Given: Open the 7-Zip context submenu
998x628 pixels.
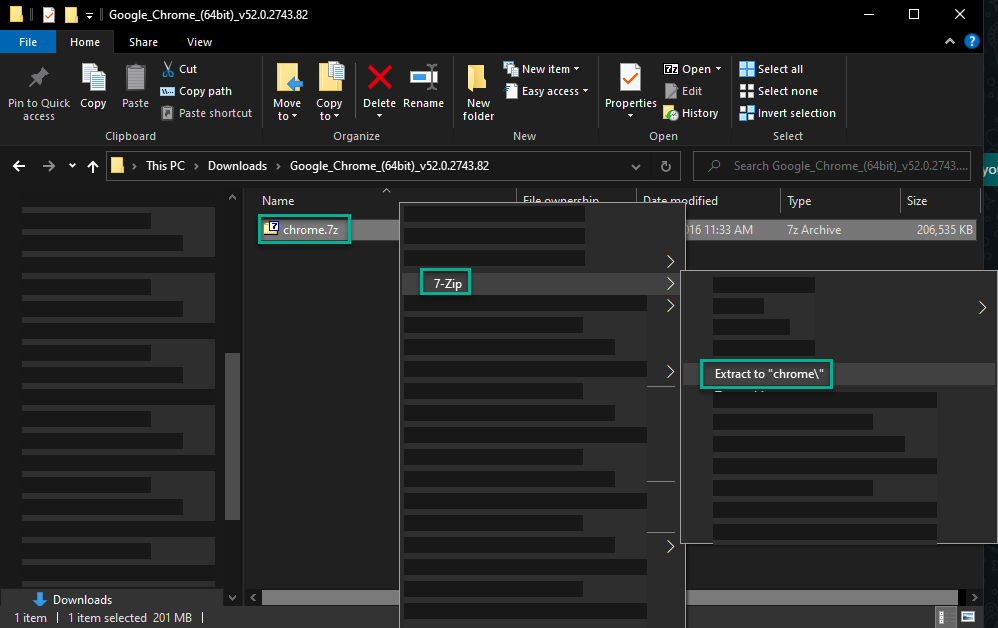Looking at the screenshot, I should 542,284.
